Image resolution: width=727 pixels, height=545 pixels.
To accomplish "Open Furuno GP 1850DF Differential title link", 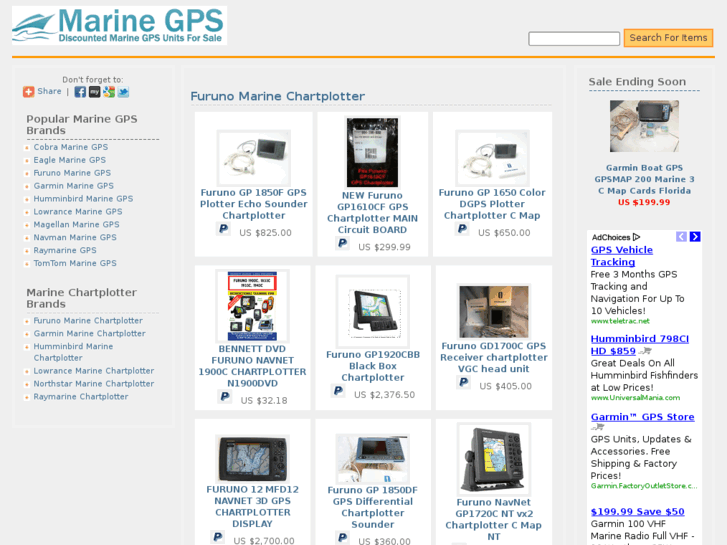I will (373, 507).
